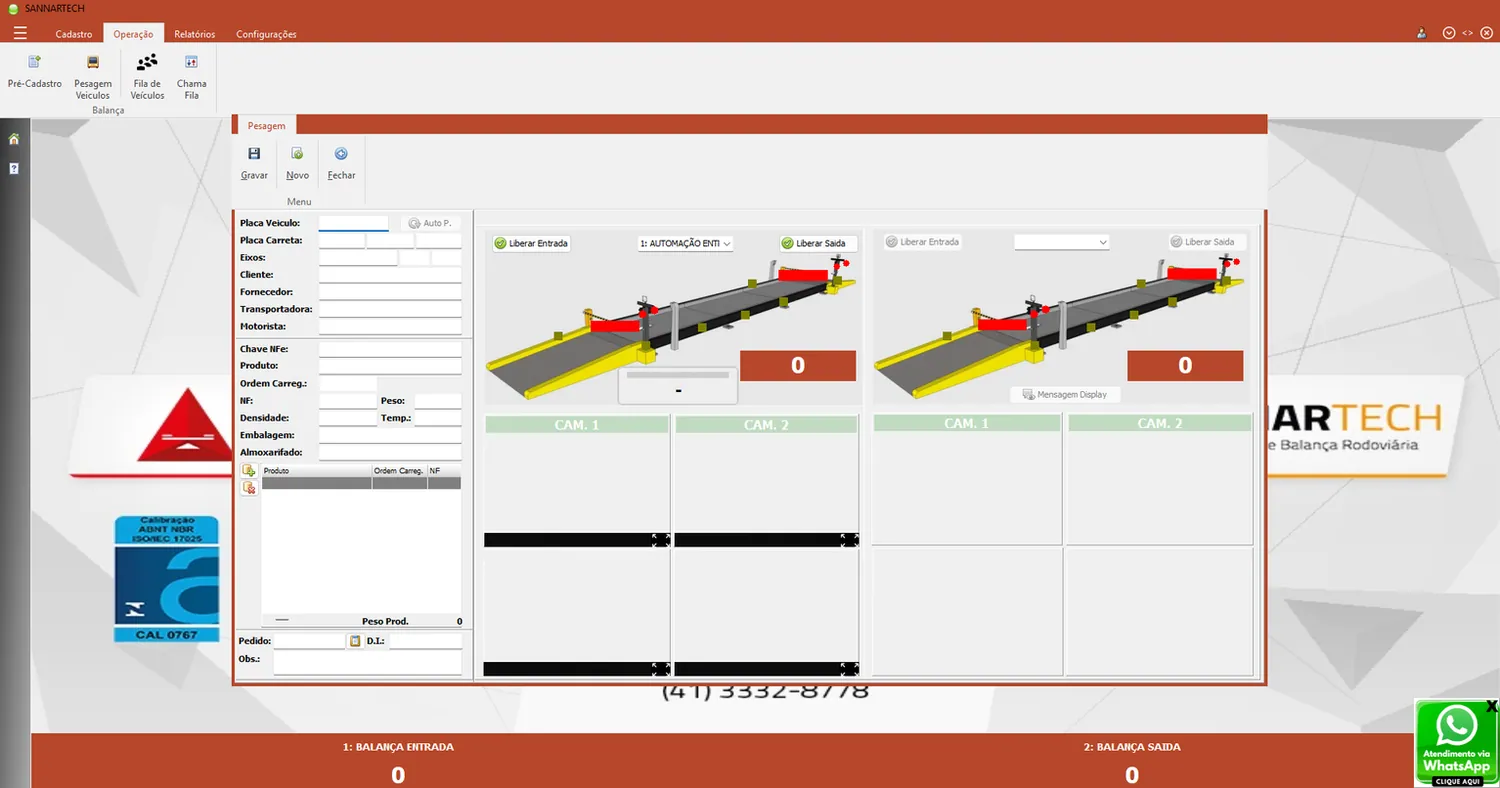Click the CAM. 2 header of second scale
Image resolution: width=1500 pixels, height=788 pixels.
[x=1159, y=424]
